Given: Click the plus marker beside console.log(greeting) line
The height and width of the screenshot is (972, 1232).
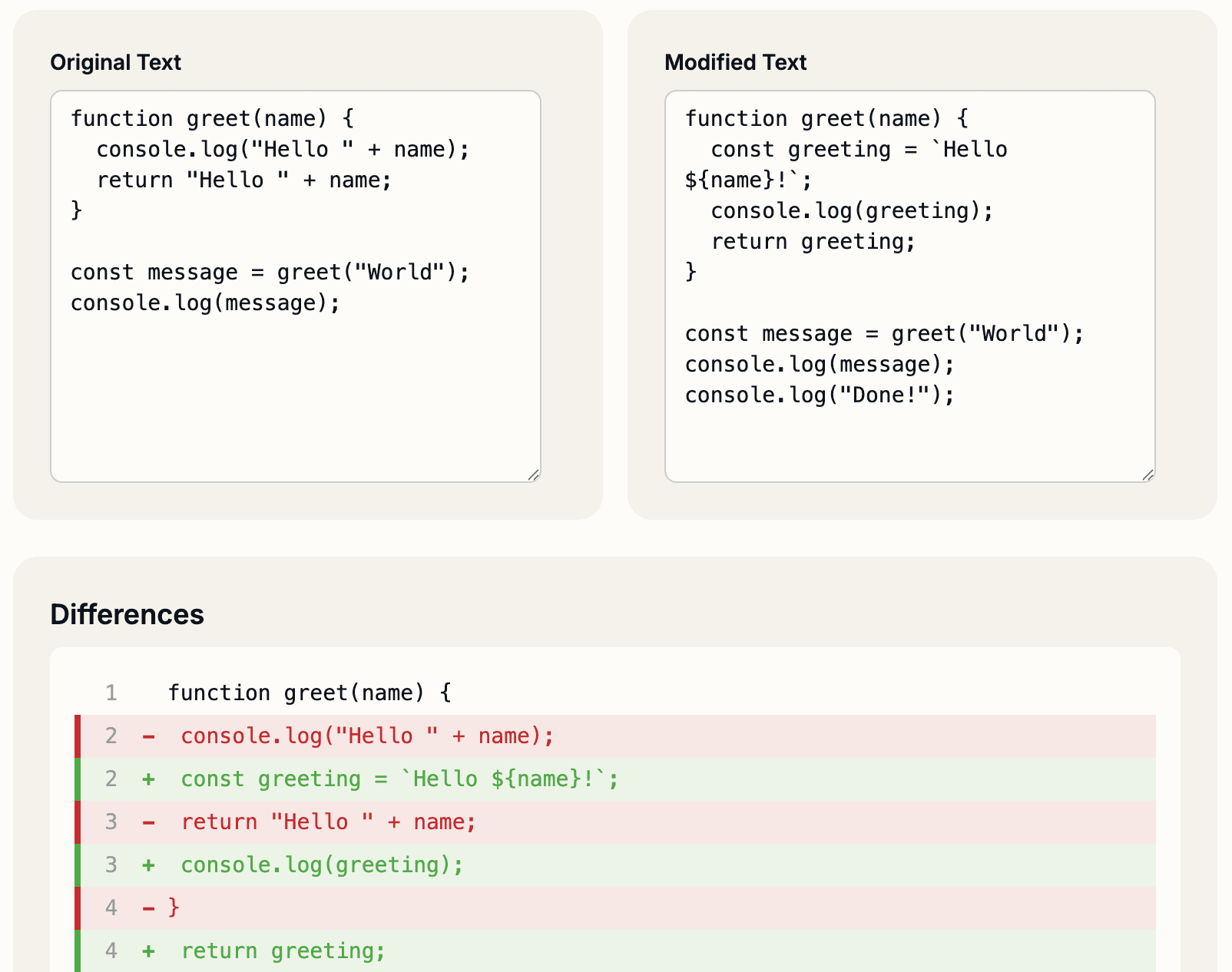Looking at the screenshot, I should 148,865.
